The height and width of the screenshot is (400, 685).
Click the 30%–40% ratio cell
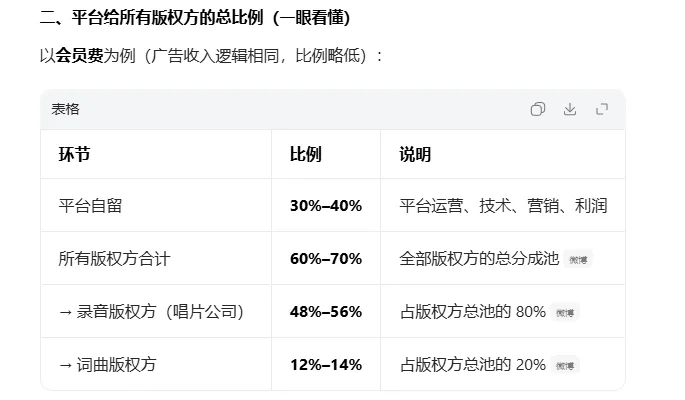click(x=326, y=206)
